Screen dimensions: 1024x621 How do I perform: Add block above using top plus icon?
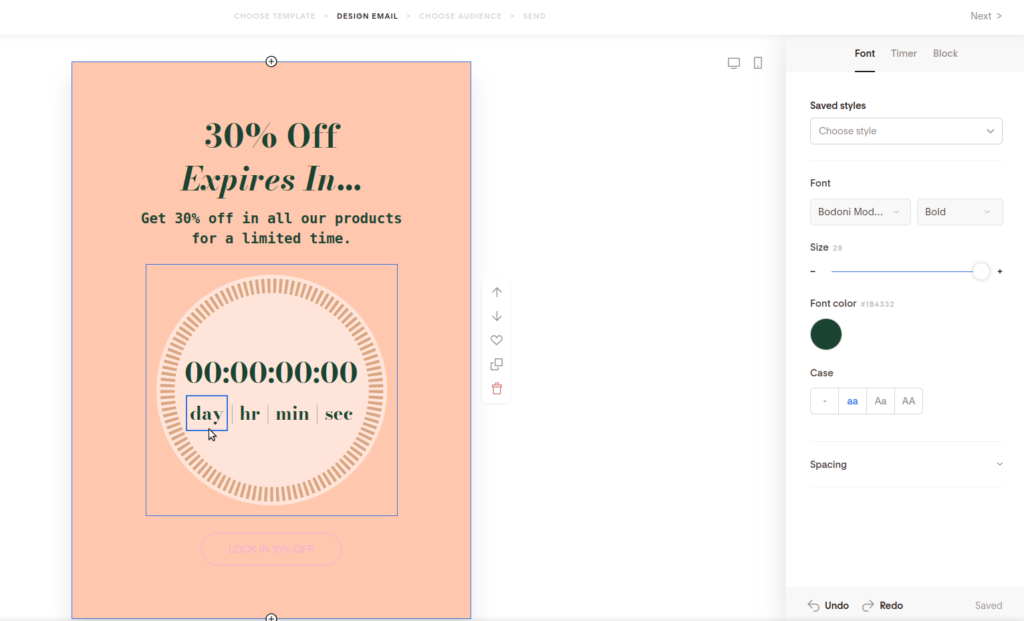tap(271, 61)
